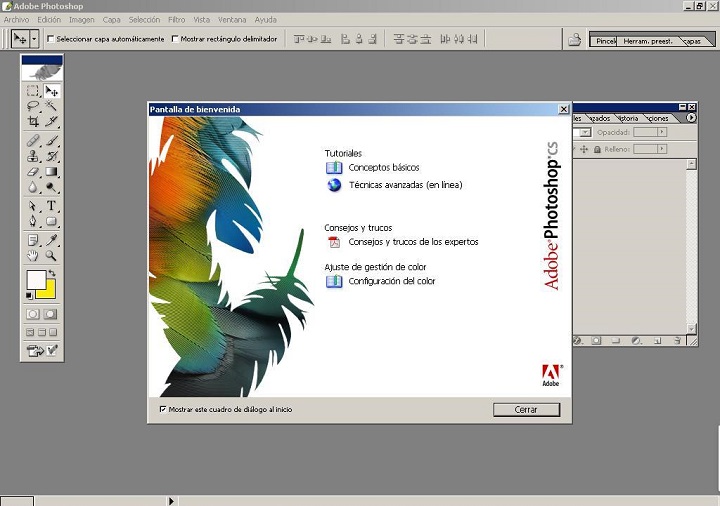Swap foreground and background colors

(52, 273)
